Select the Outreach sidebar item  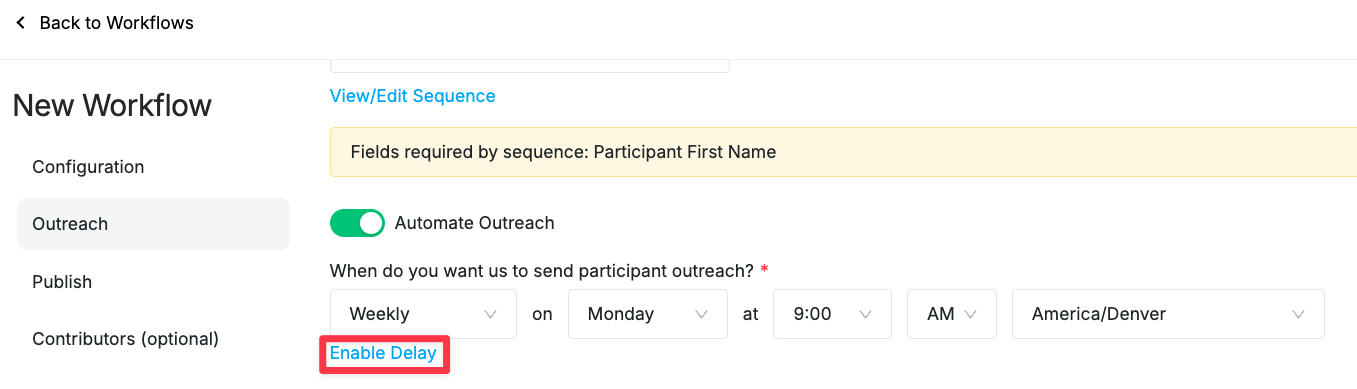(x=153, y=224)
